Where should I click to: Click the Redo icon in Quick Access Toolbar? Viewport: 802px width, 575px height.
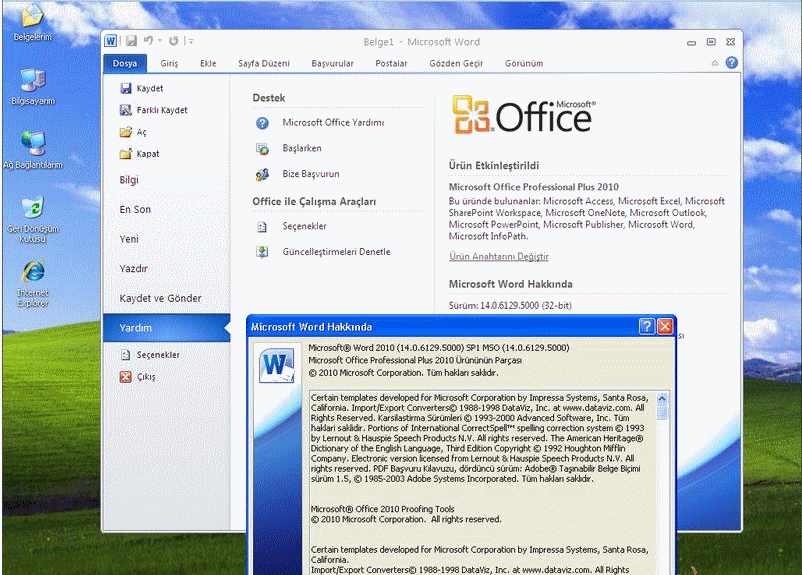point(174,41)
